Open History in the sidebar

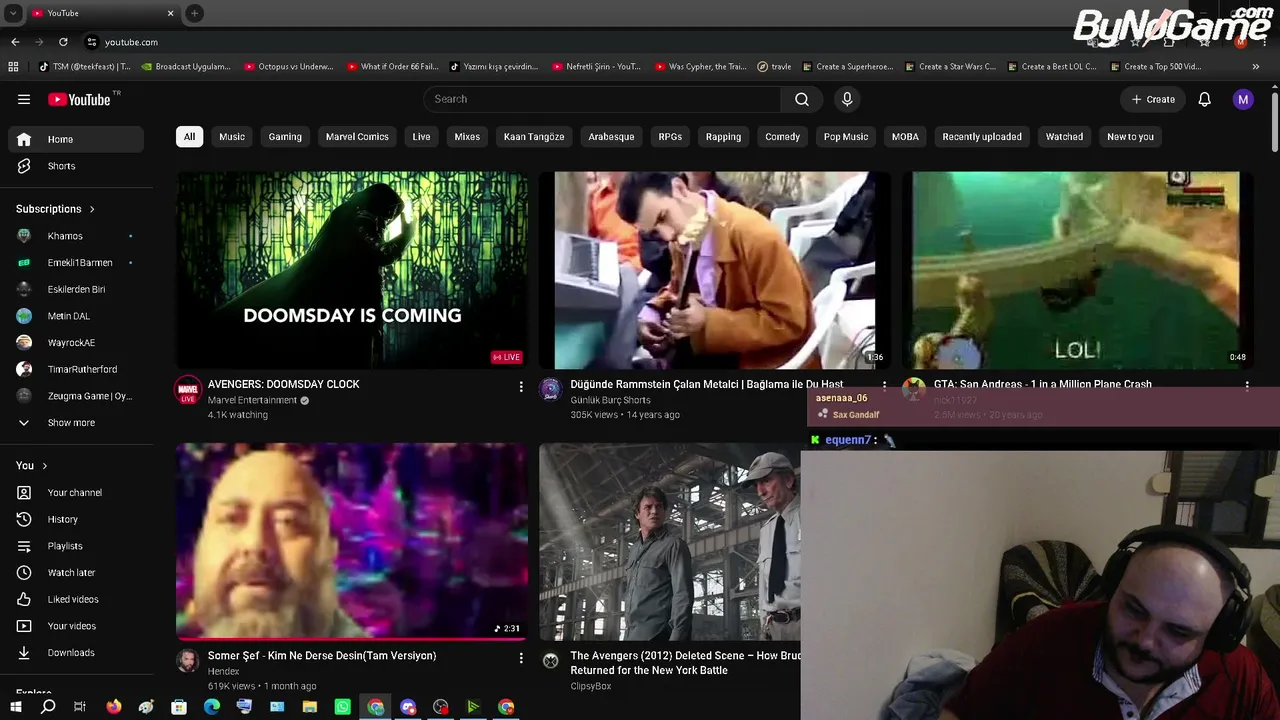coord(76,519)
